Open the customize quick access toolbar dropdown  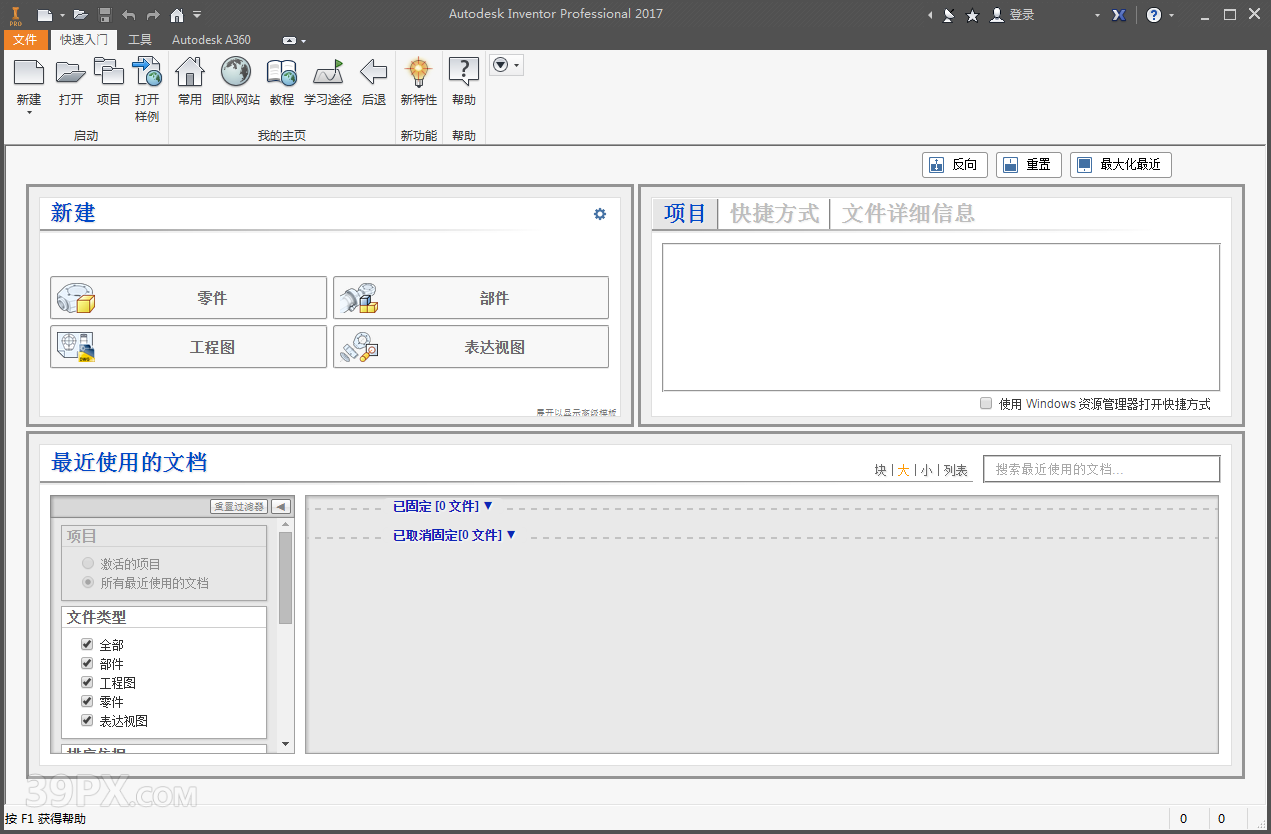pyautogui.click(x=197, y=15)
